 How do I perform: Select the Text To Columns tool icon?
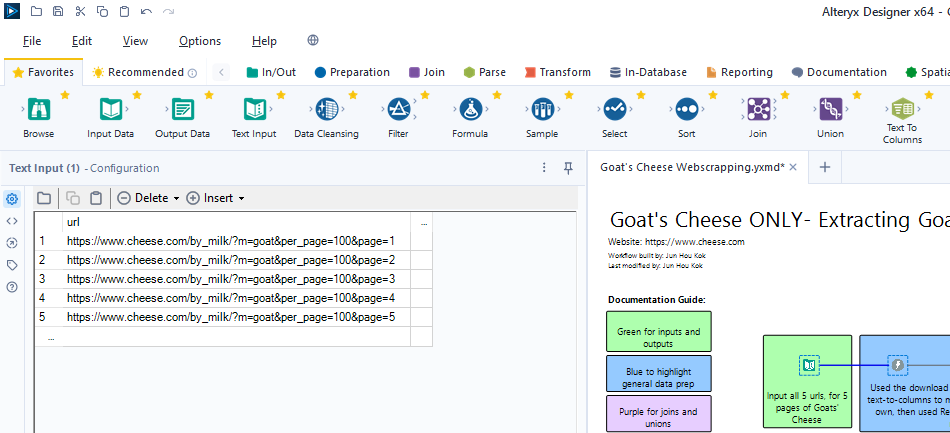902,109
